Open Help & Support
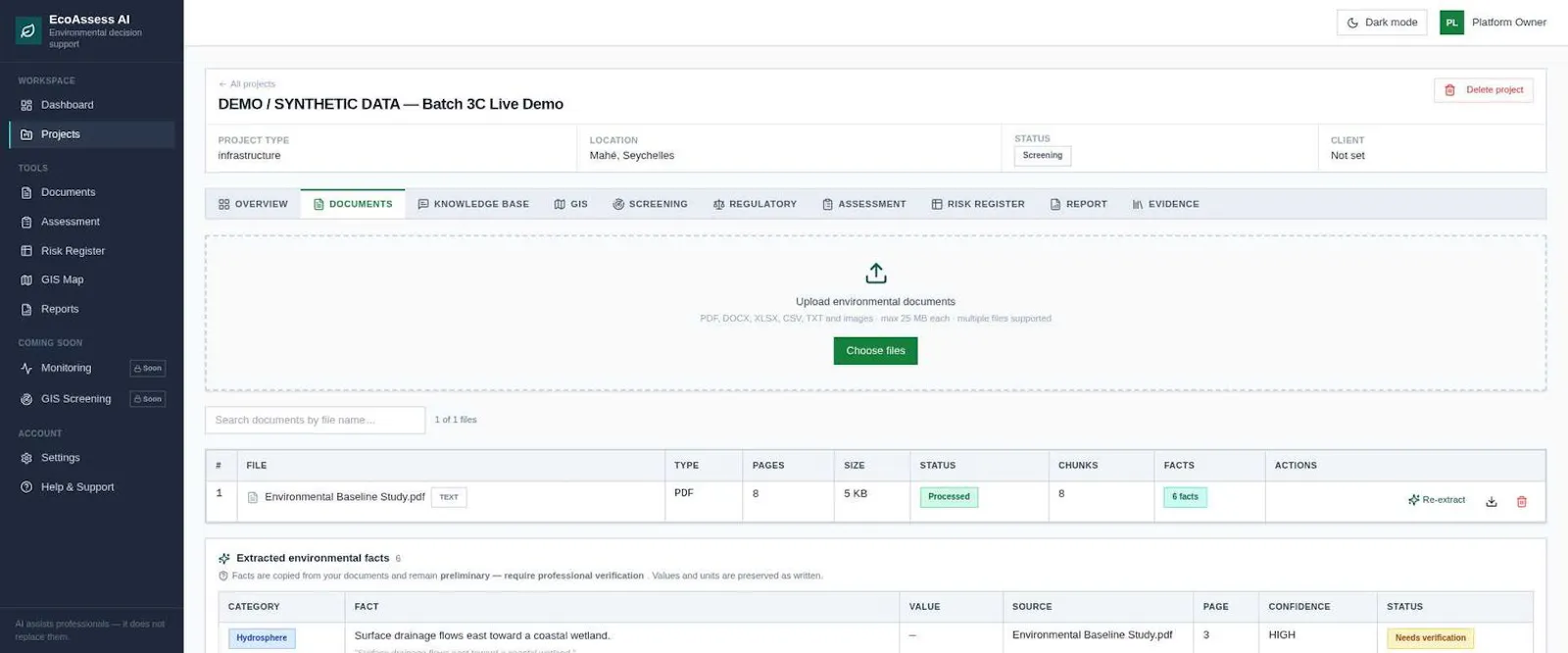This screenshot has height=653, width=1568. 91,487
